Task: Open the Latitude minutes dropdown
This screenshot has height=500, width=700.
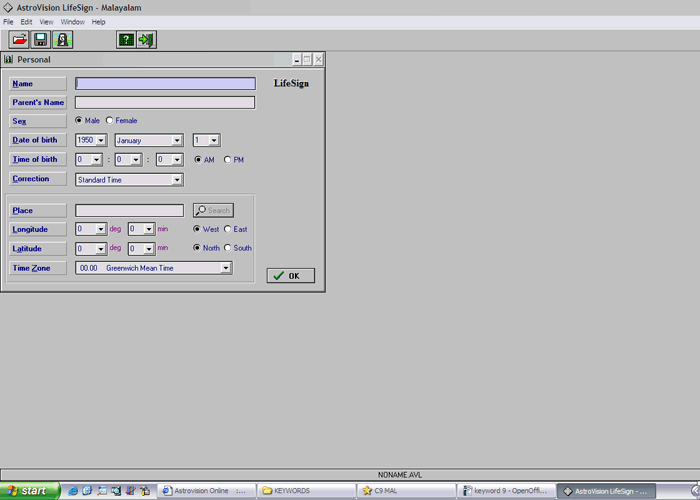Action: [x=149, y=249]
